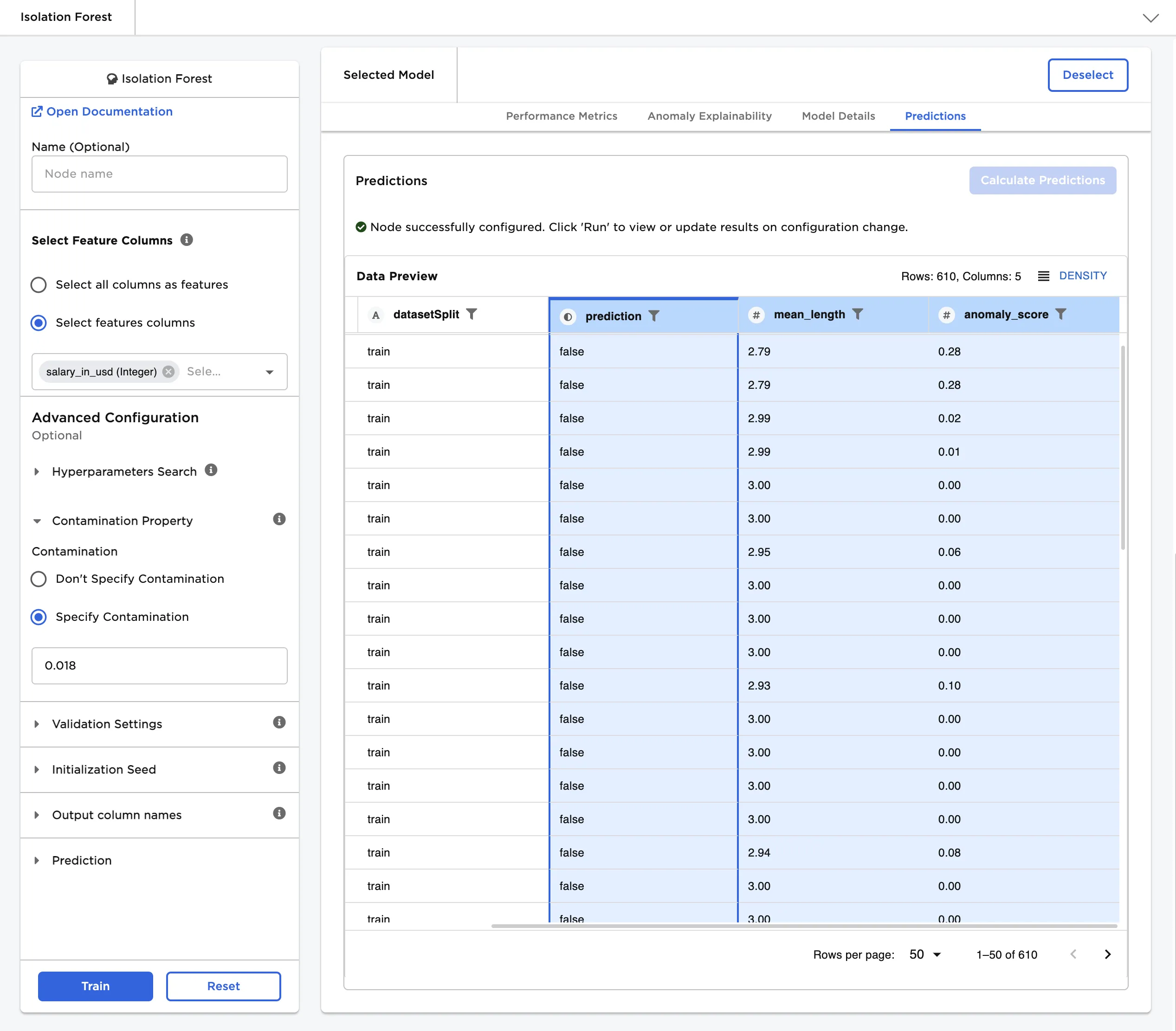Go to next page of data preview

[x=1107, y=954]
